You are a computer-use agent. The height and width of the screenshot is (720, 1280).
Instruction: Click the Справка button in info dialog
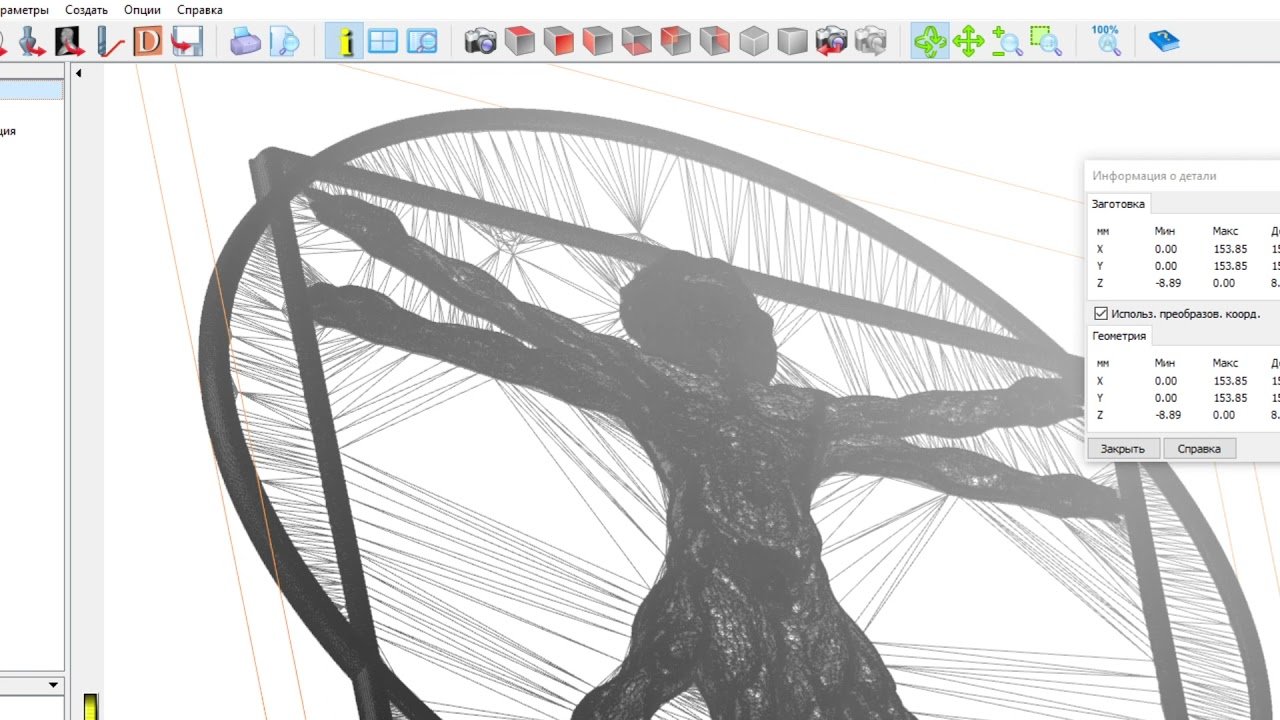(1199, 448)
